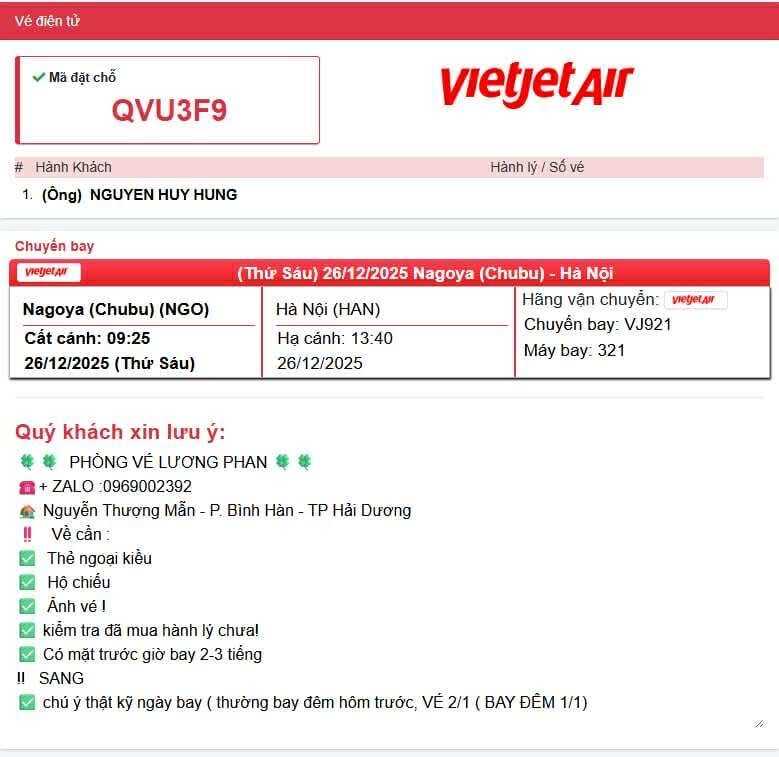779x757 pixels.
Task: Click the booking code QVU3F9
Action: (169, 111)
